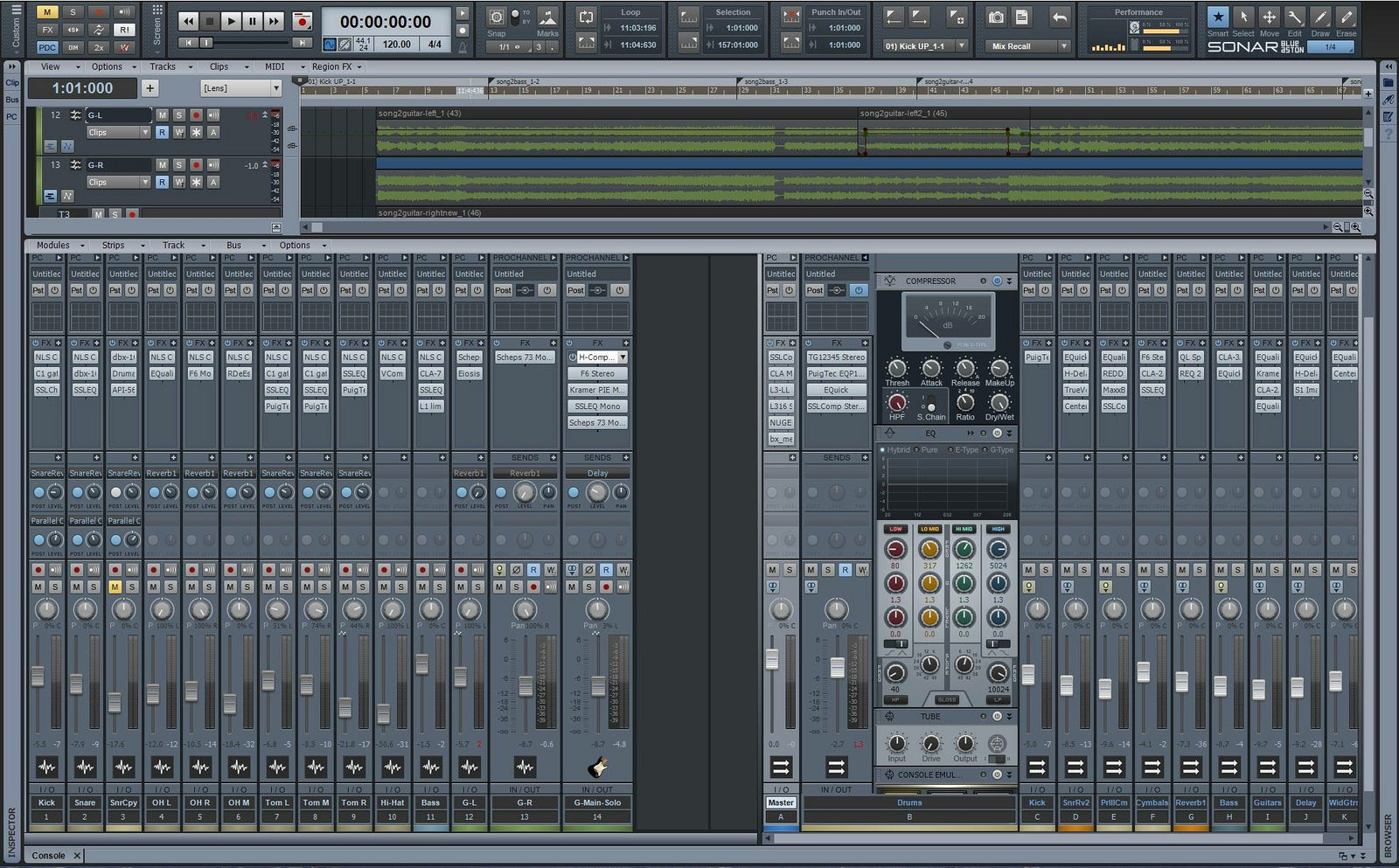Image resolution: width=1399 pixels, height=868 pixels.
Task: Activate the Draw tool
Action: 1320,17
